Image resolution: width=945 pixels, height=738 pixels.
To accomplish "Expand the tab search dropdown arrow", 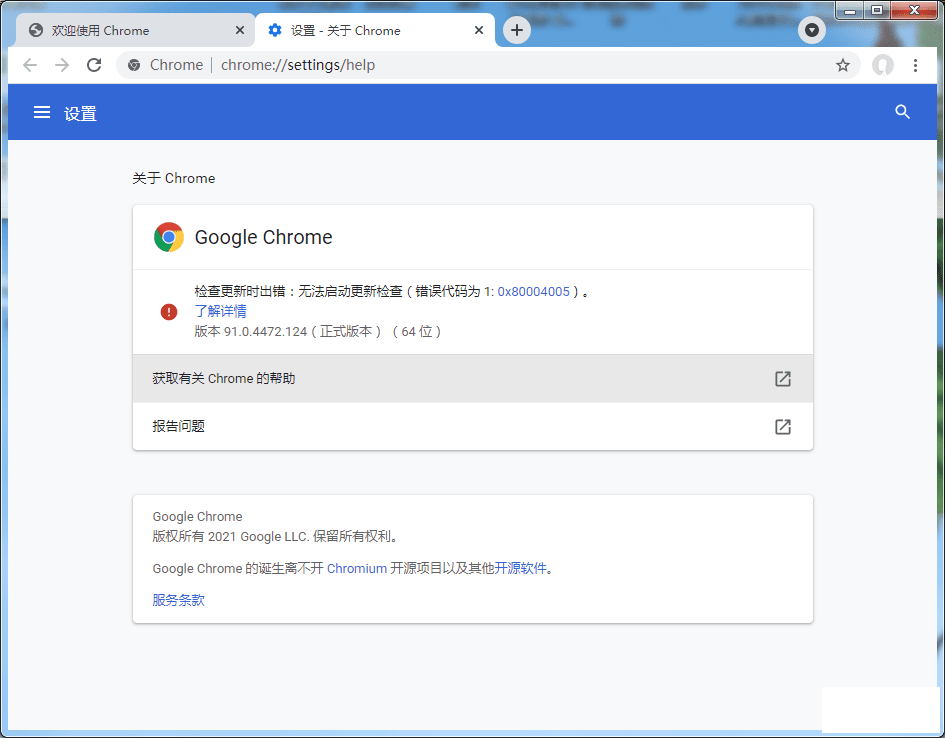I will pos(812,30).
